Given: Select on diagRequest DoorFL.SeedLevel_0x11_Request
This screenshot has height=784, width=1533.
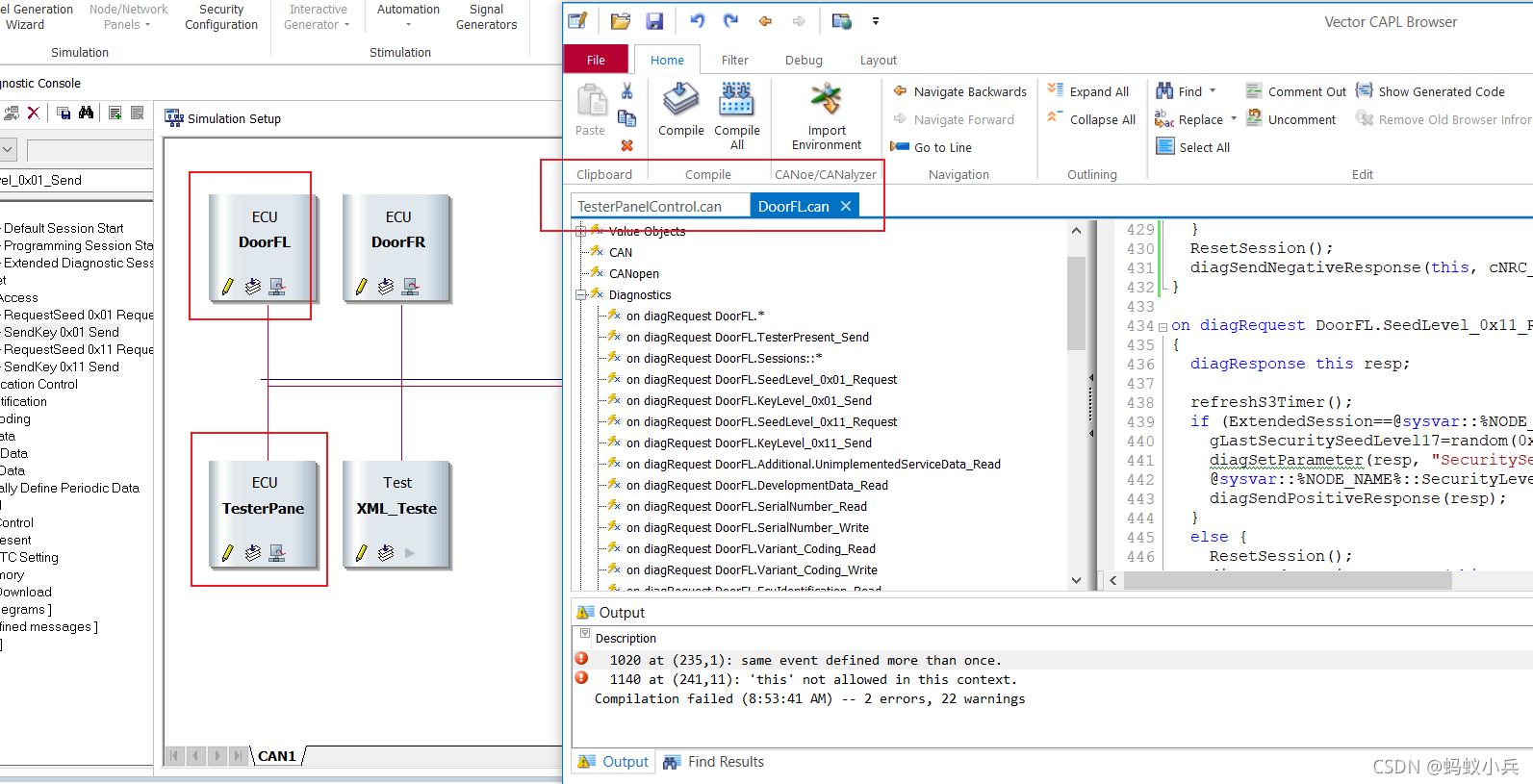Looking at the screenshot, I should (761, 421).
